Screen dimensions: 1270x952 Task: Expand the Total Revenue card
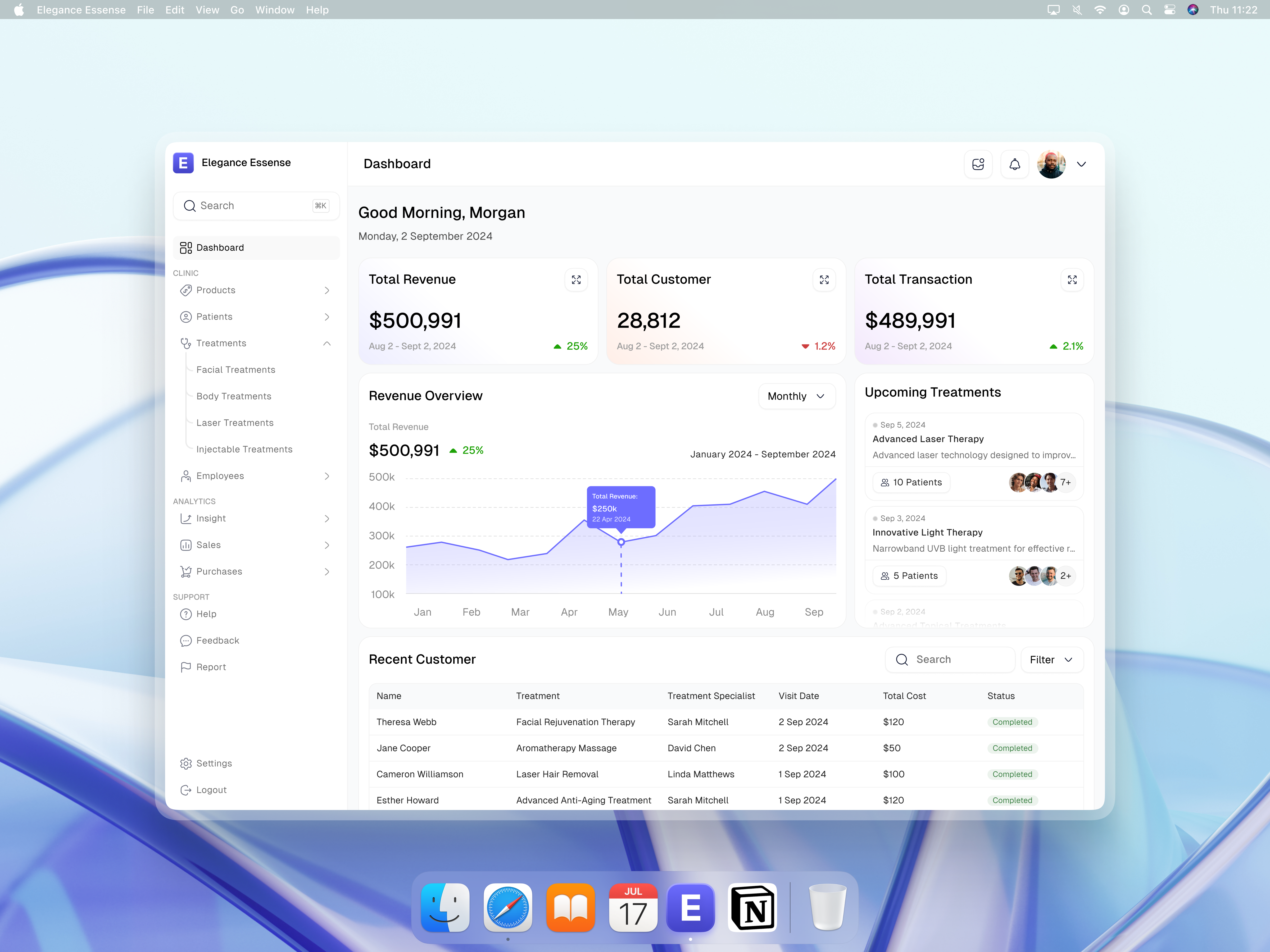point(576,280)
